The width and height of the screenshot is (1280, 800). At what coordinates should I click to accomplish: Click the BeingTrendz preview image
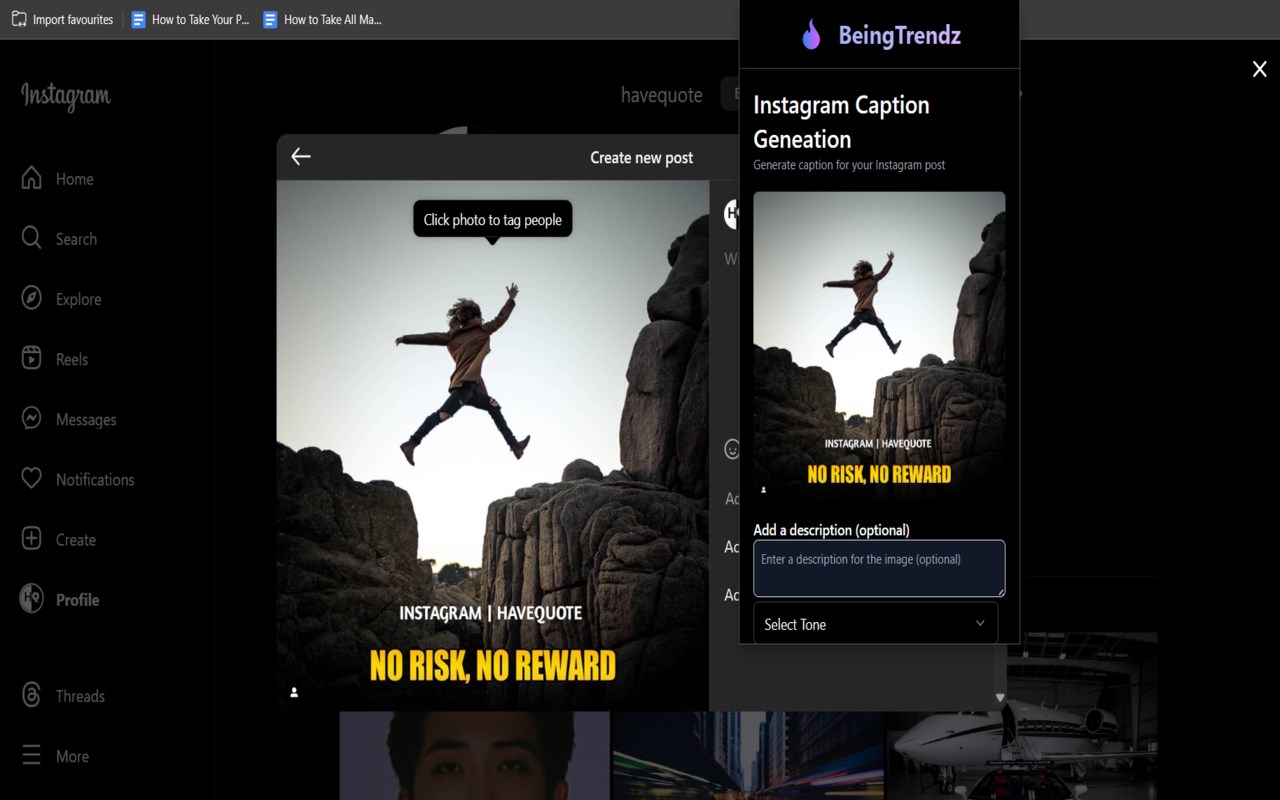tap(879, 348)
